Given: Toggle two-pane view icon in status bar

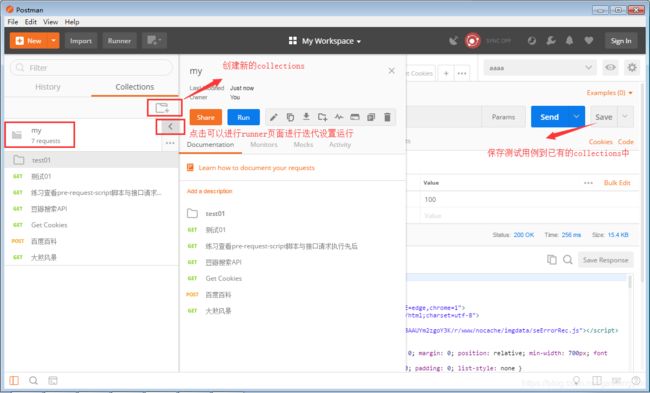Looking at the screenshot, I should point(597,381).
